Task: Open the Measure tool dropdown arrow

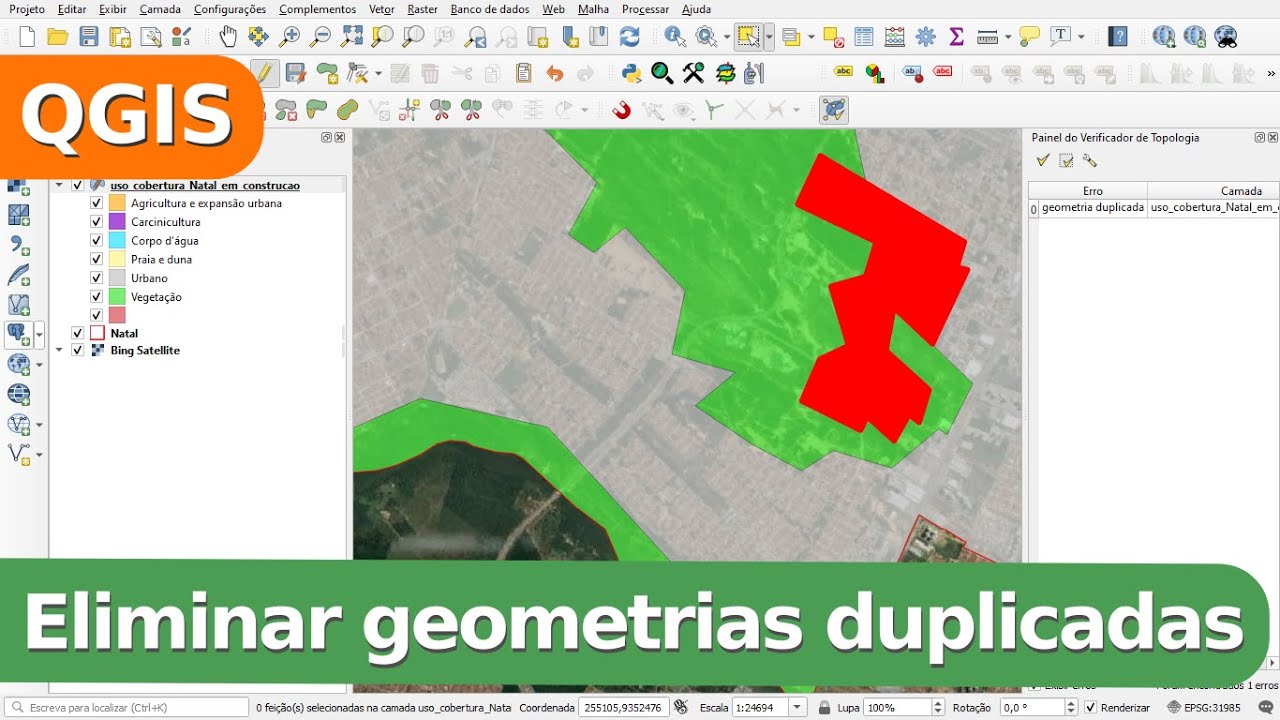Action: click(1007, 37)
